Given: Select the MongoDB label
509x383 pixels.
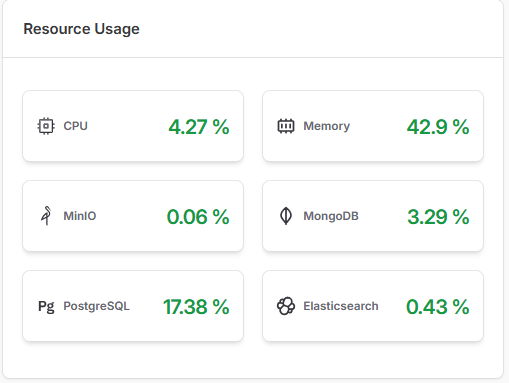Looking at the screenshot, I should click(x=331, y=216).
